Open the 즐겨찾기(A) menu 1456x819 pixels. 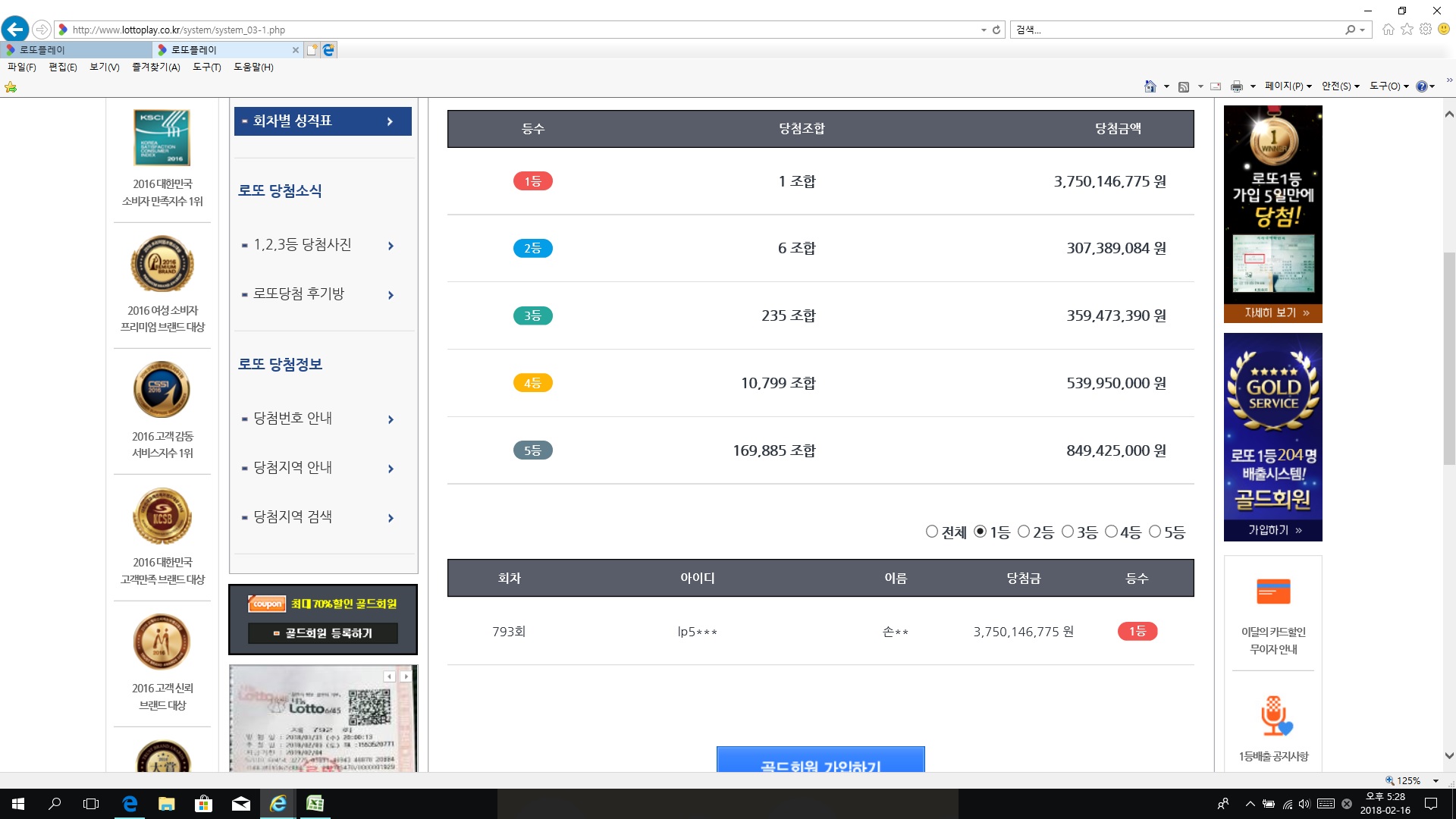155,67
